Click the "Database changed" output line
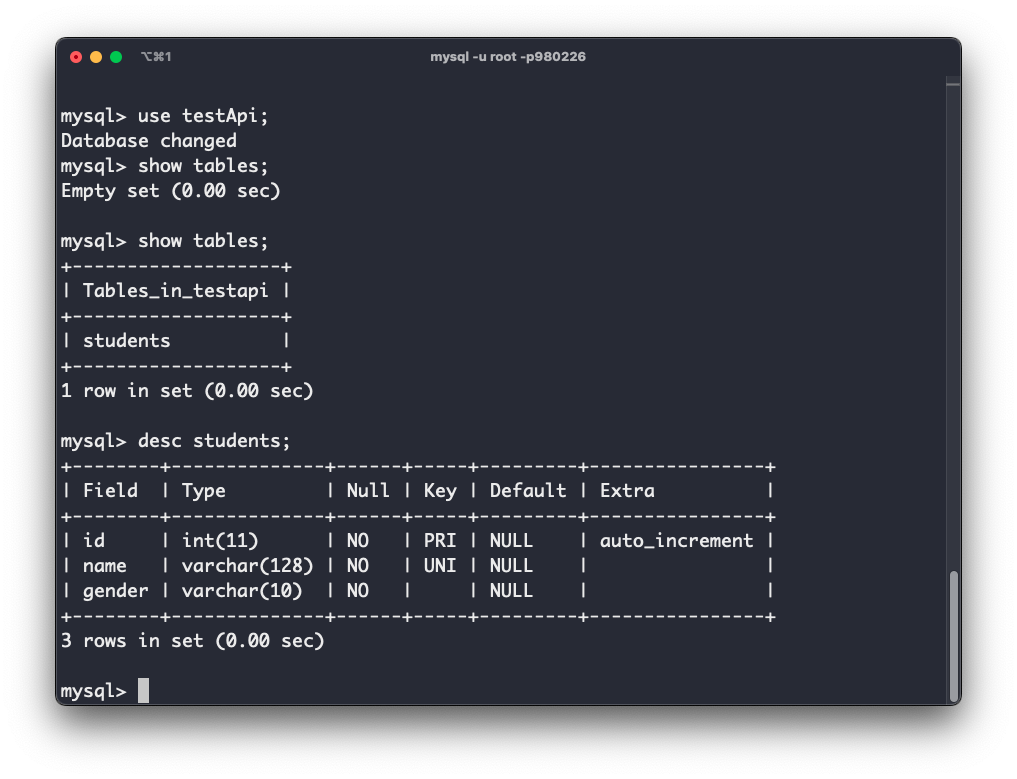This screenshot has width=1017, height=779. click(x=149, y=141)
